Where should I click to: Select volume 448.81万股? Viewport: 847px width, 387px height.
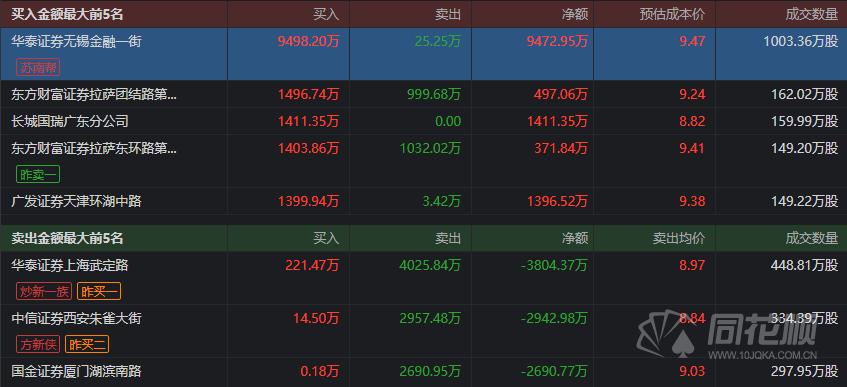pyautogui.click(x=804, y=265)
